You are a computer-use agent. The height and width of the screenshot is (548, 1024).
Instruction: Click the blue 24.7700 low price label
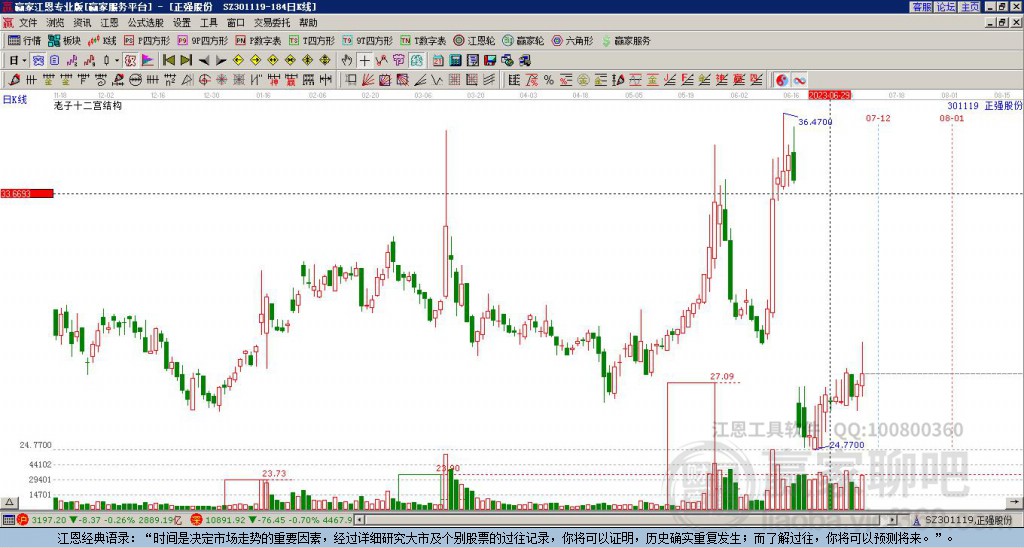(x=846, y=445)
